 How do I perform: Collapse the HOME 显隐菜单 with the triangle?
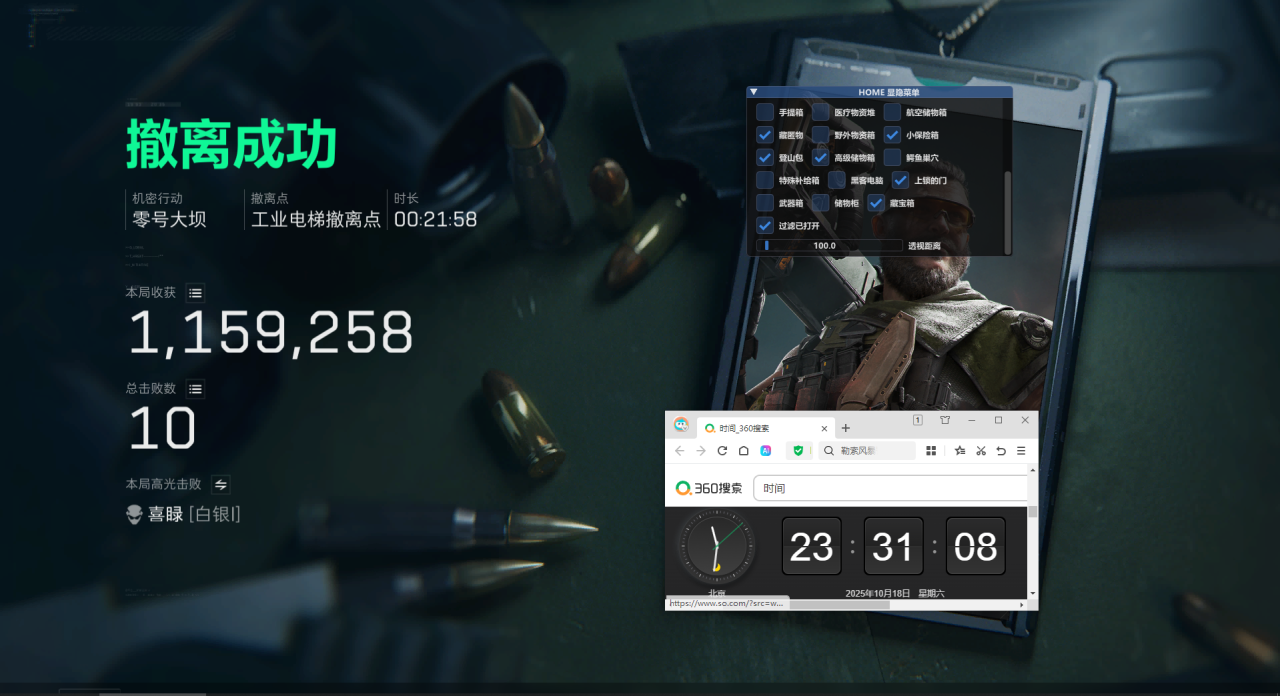(x=753, y=92)
